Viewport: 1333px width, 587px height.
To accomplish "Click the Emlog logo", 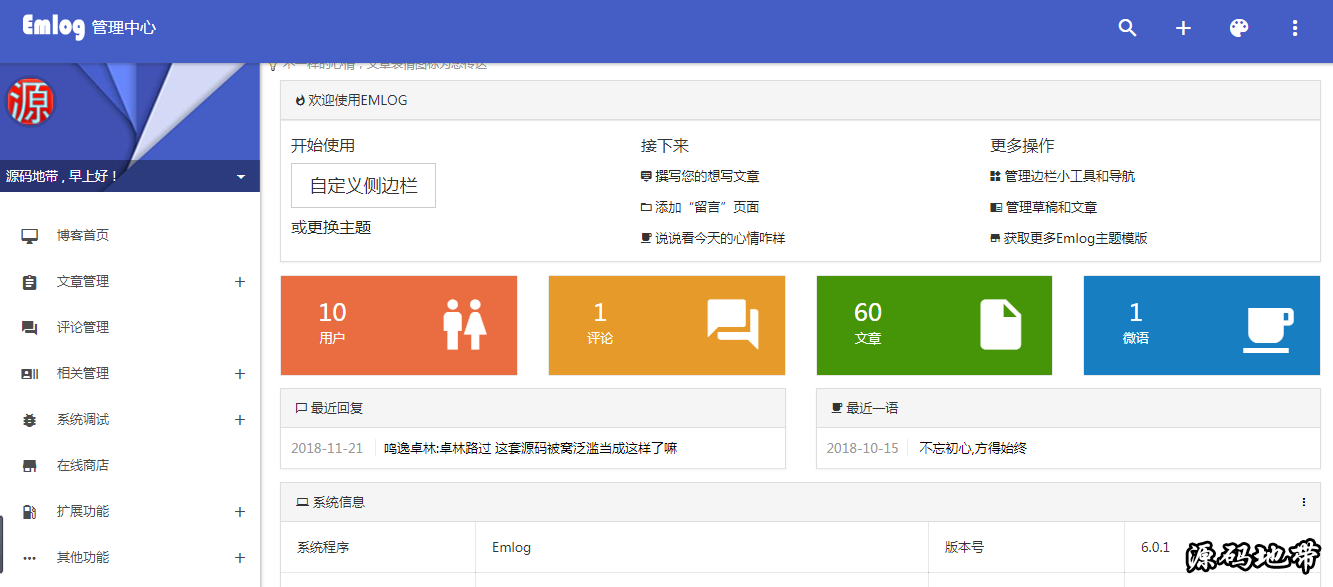I will point(53,27).
